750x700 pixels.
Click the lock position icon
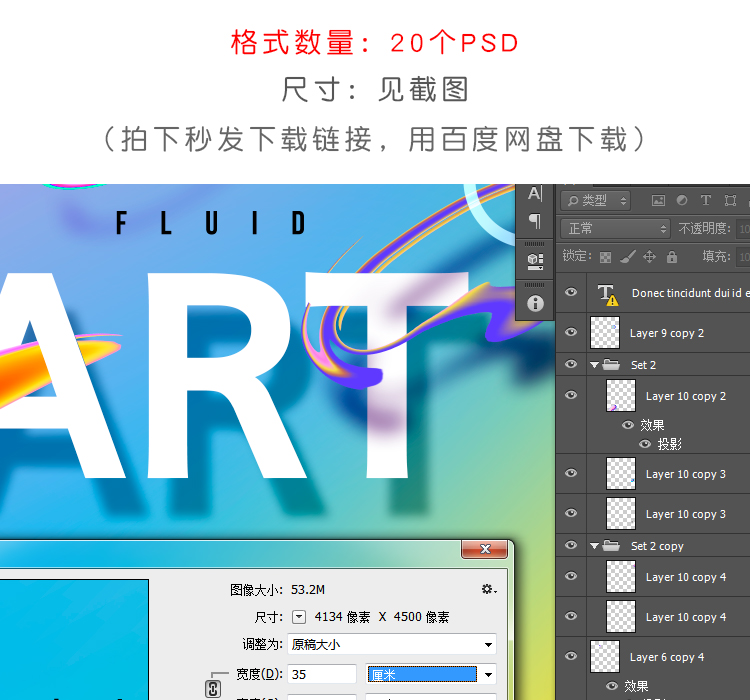point(649,257)
